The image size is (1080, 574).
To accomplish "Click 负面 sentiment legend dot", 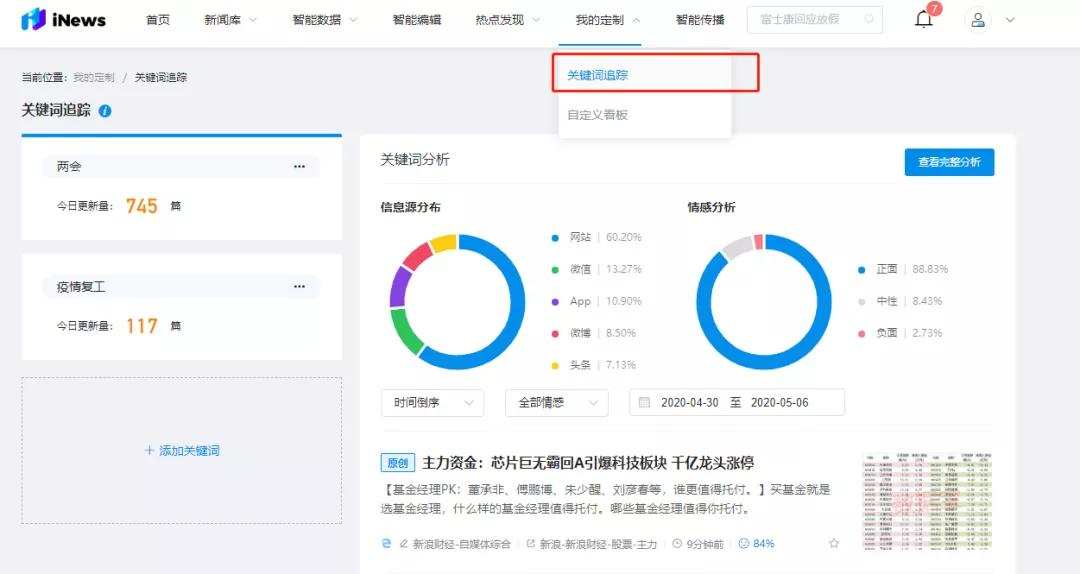I will tap(861, 334).
